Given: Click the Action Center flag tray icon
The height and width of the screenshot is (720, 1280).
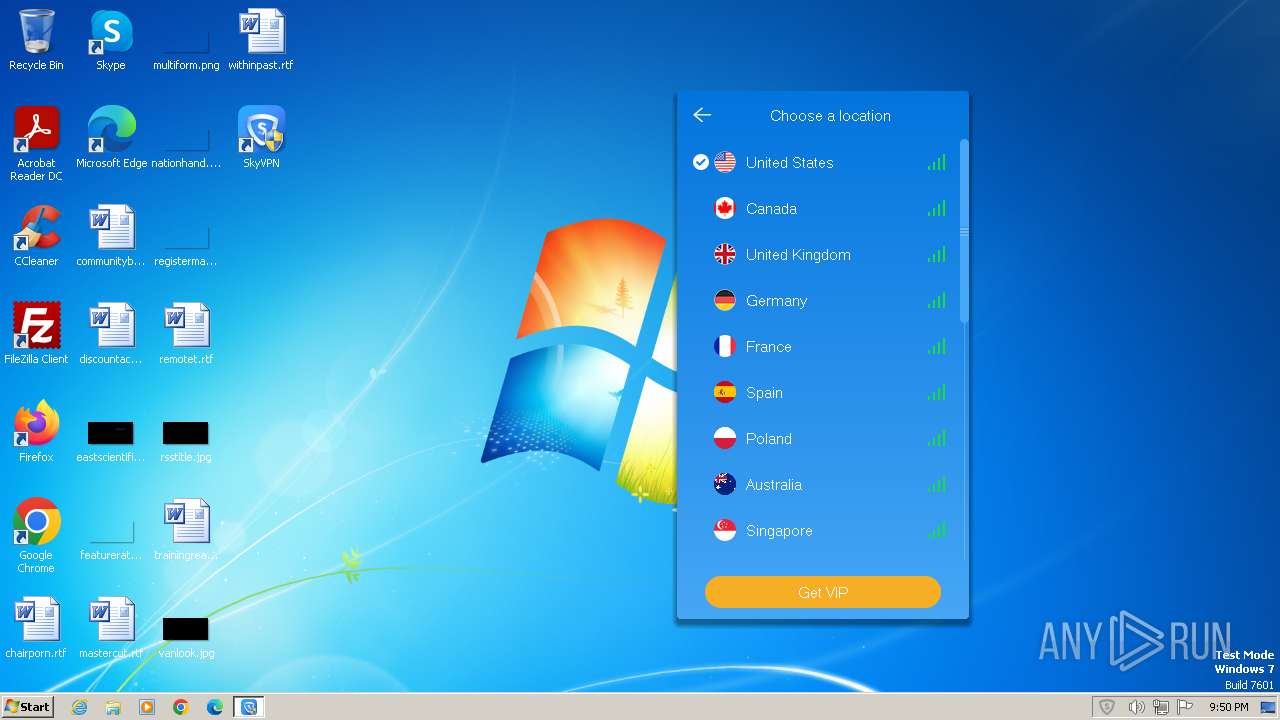Looking at the screenshot, I should click(x=1185, y=707).
